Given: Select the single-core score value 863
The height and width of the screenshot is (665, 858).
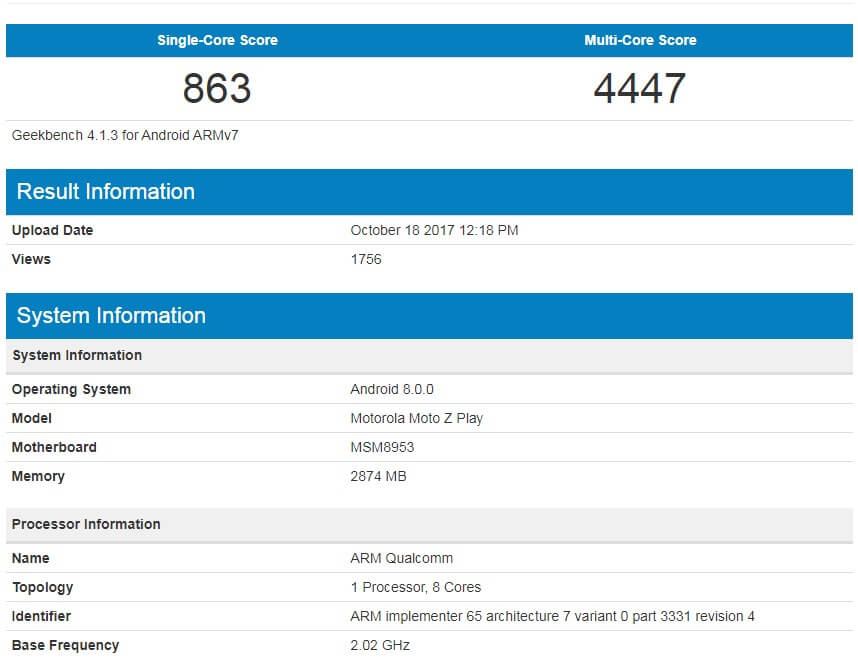Looking at the screenshot, I should coord(217,89).
